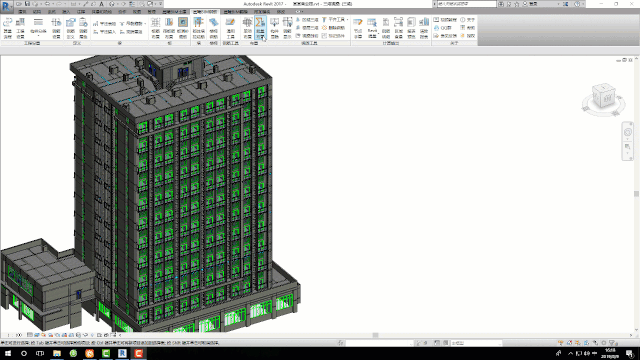Click the chart report icon in ribbon
Viewport: 640px width, 360px height.
pyautogui.click(x=424, y=28)
